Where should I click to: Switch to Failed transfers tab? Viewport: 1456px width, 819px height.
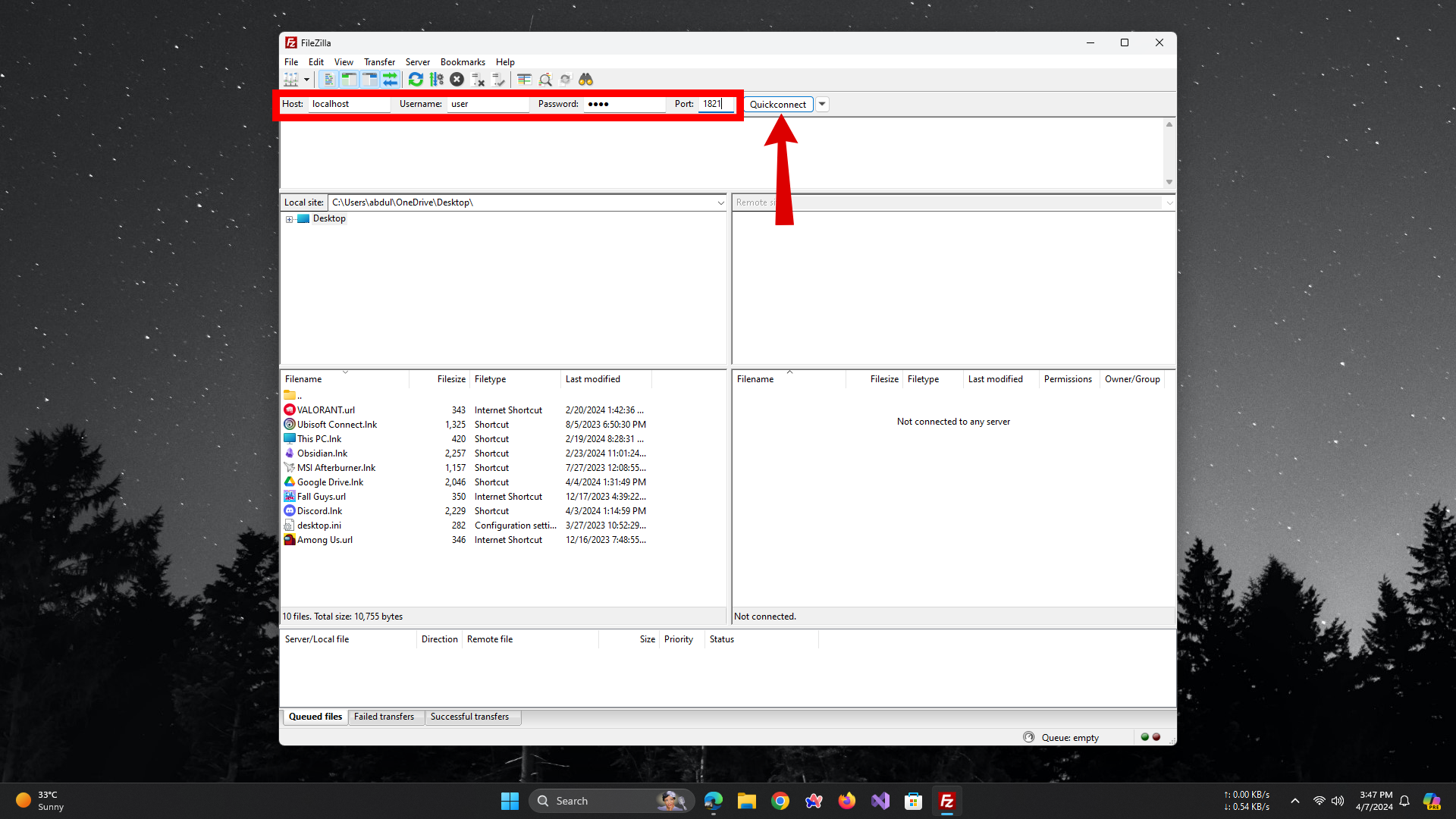(x=384, y=717)
